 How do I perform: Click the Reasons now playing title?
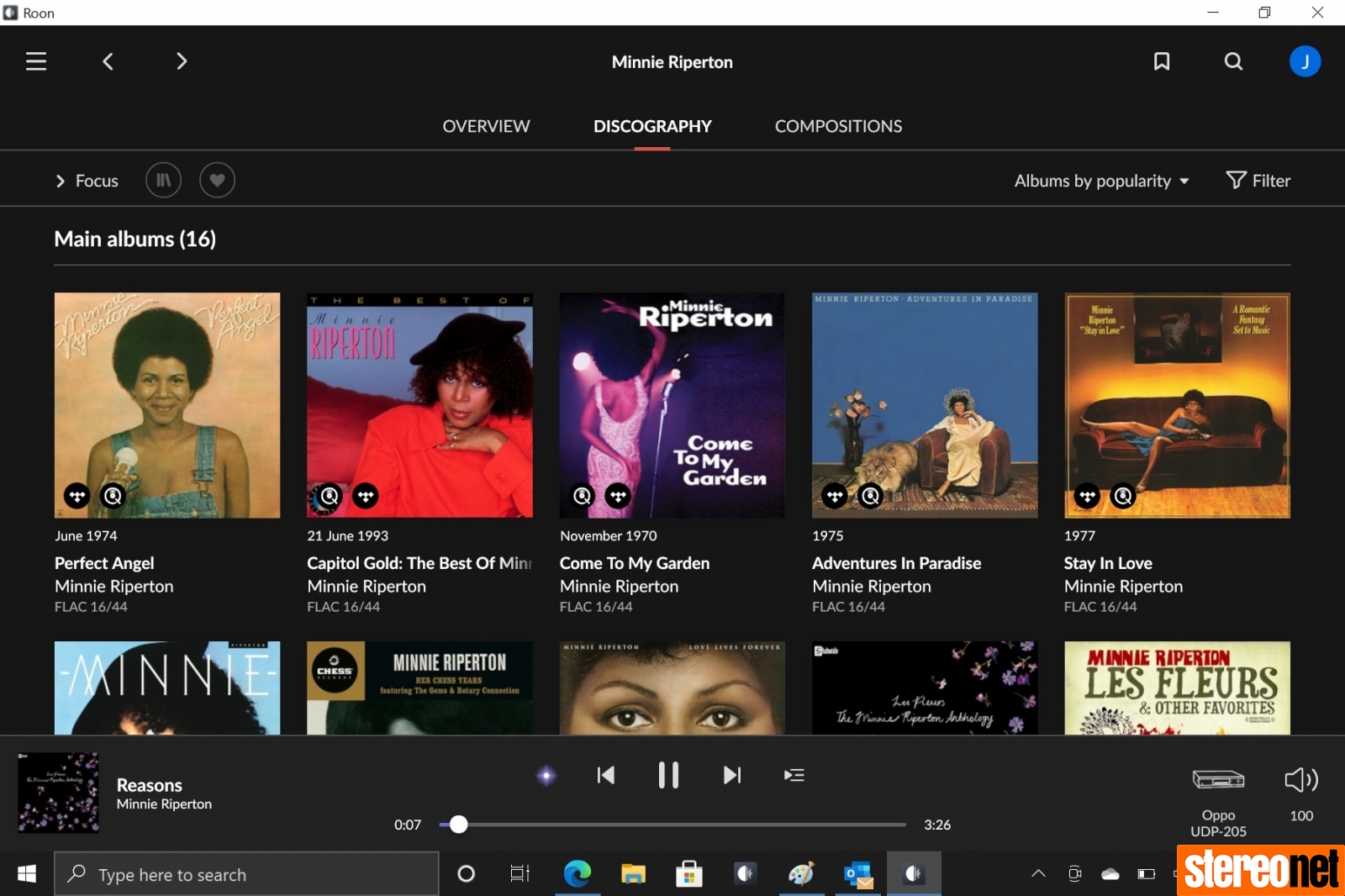tap(149, 785)
